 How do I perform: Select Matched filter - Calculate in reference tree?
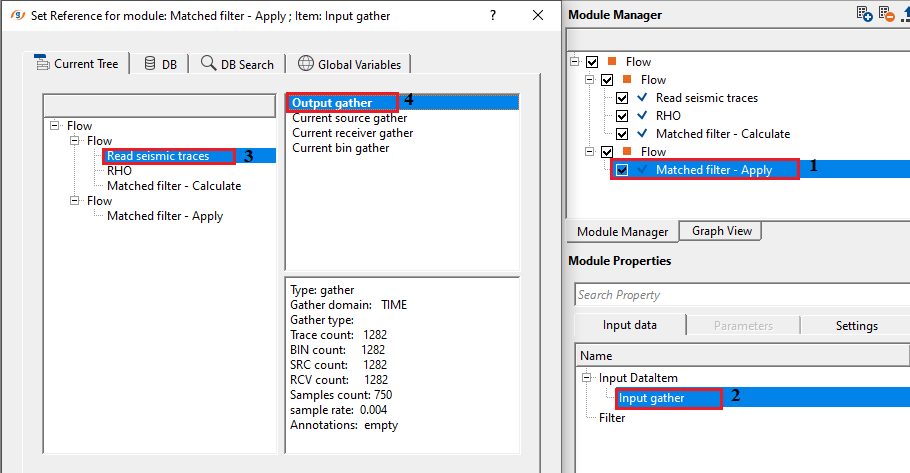click(173, 186)
